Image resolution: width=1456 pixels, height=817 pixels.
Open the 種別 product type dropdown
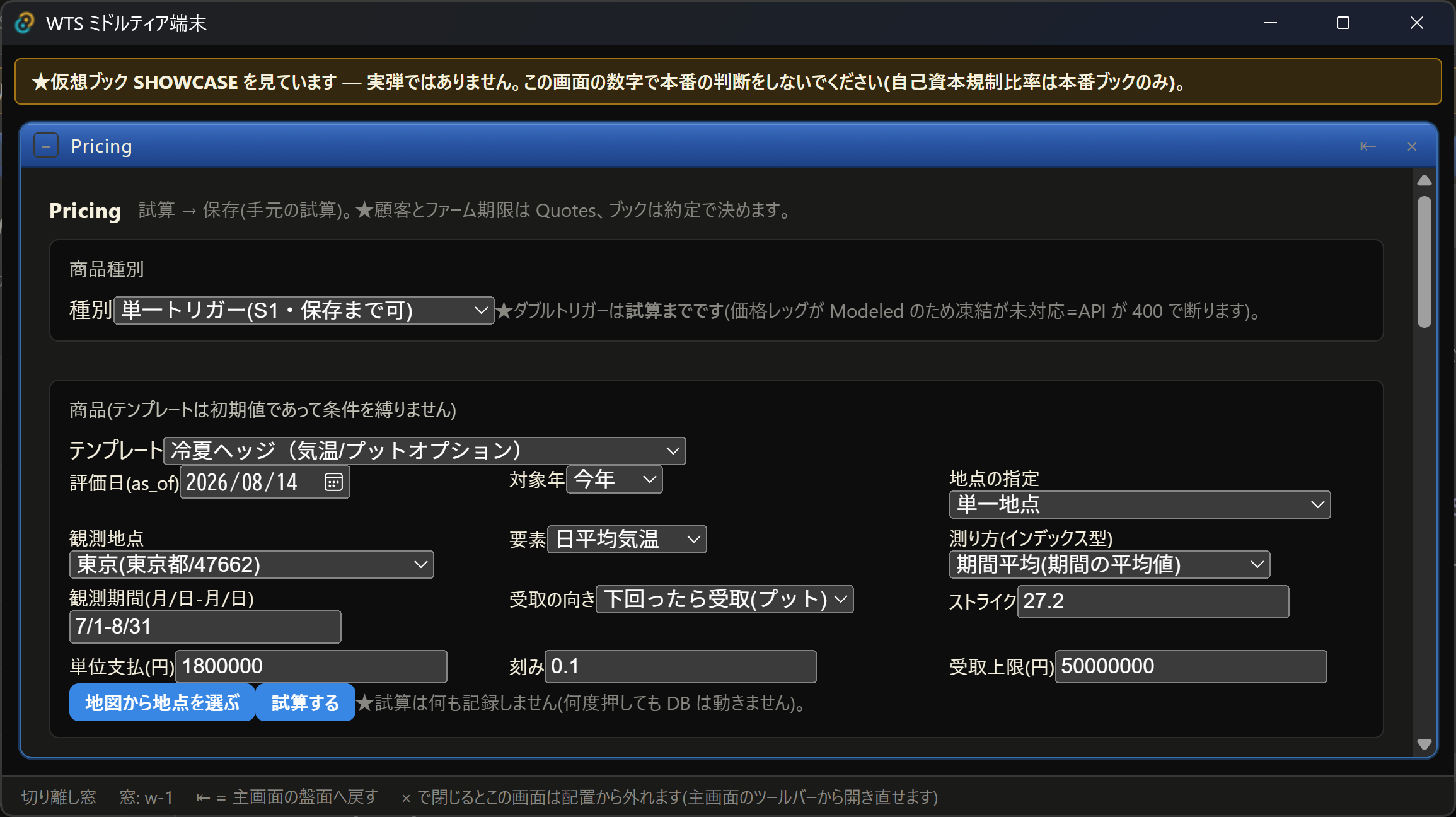304,310
